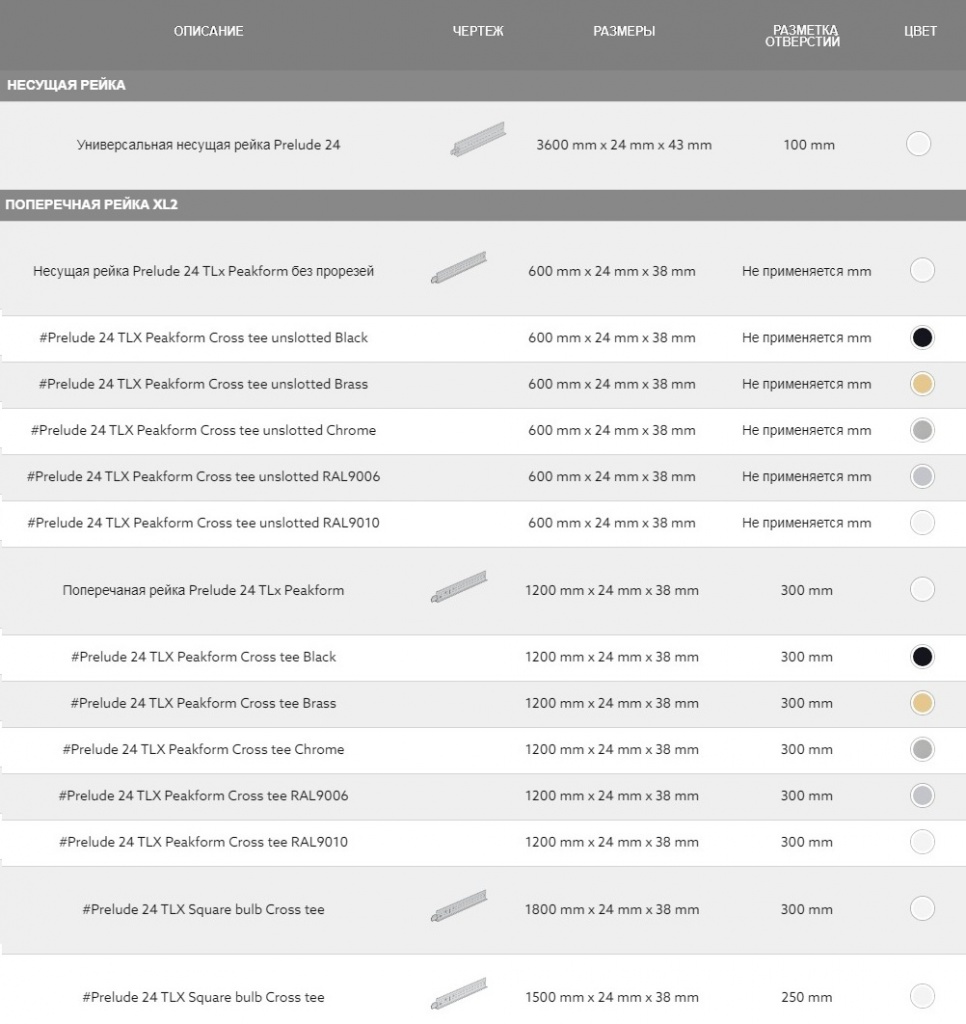Select swatch of Cross tee unslotted RAL9010

922,522
